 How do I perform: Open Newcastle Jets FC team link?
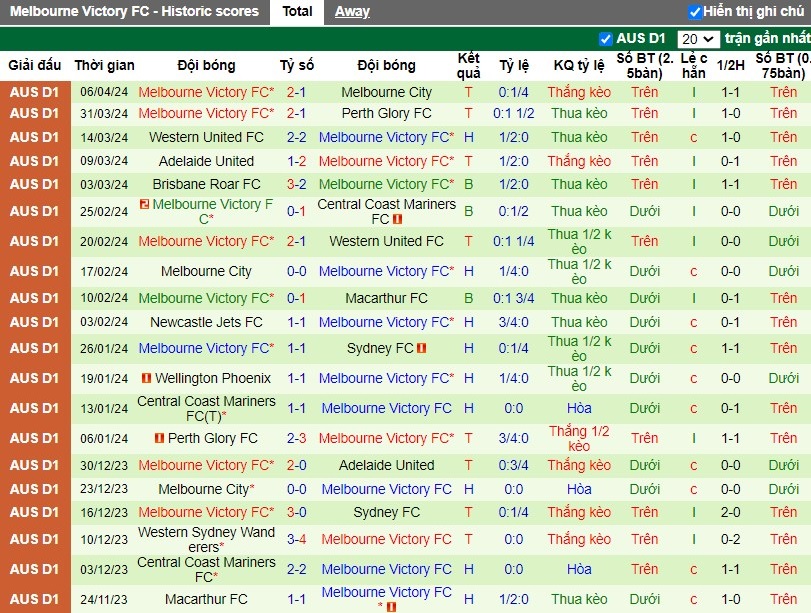[x=206, y=322]
